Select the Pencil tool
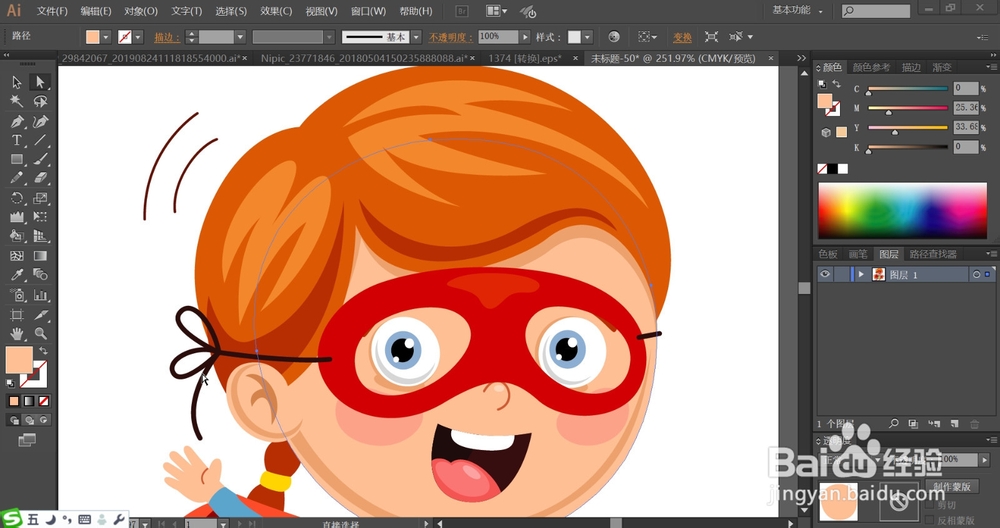The image size is (1000, 528). pyautogui.click(x=17, y=179)
